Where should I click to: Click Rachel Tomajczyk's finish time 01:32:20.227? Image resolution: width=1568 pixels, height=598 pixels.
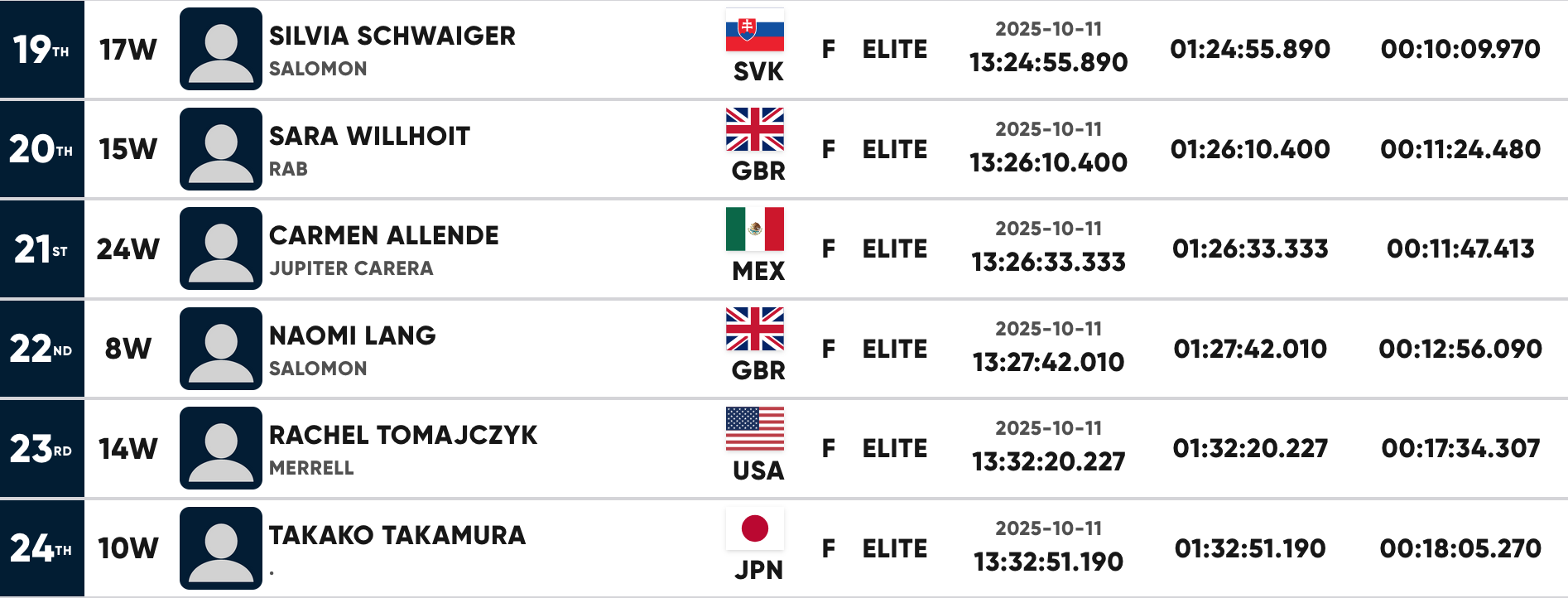click(1249, 449)
